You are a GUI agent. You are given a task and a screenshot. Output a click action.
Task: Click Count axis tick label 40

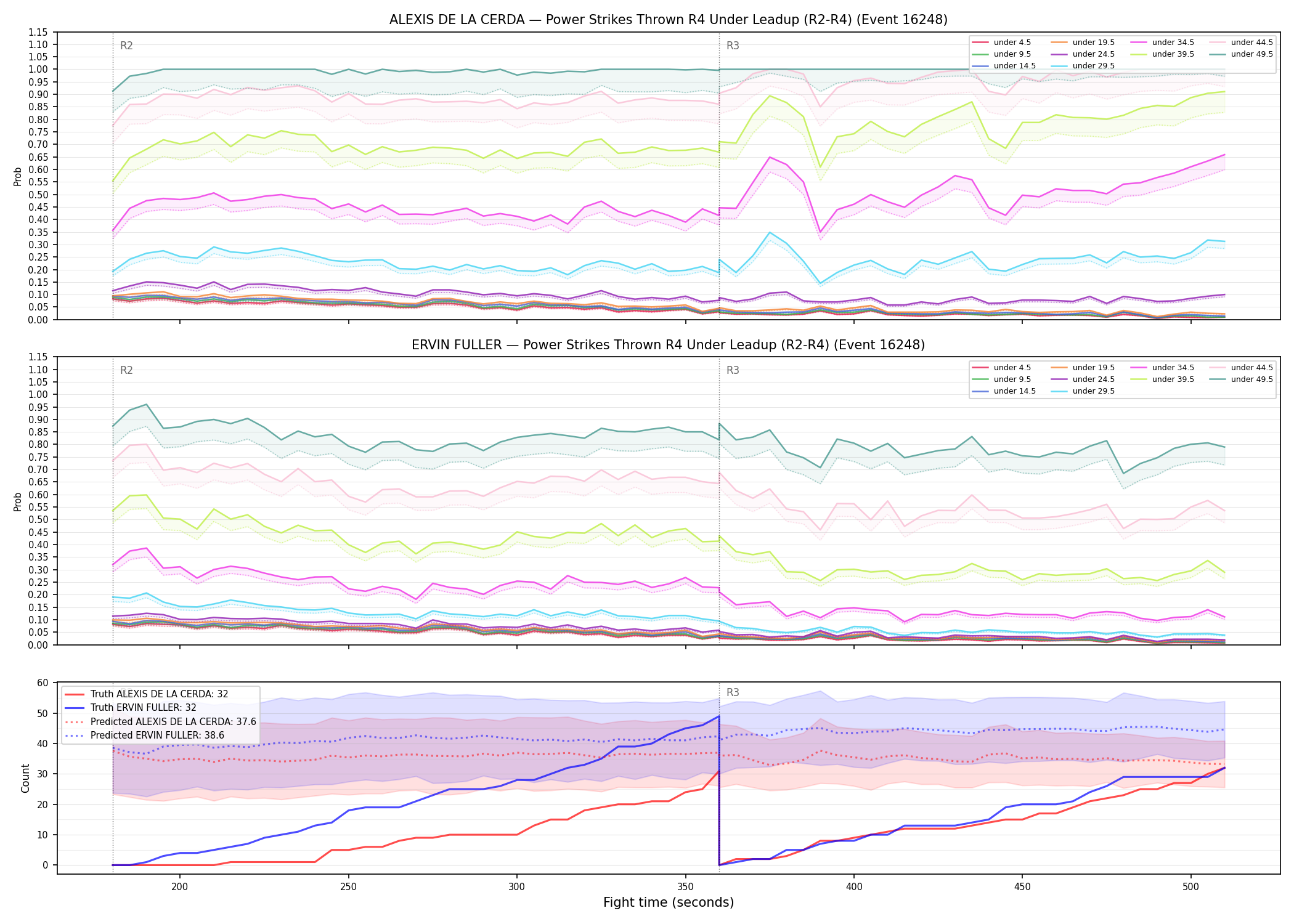tap(43, 744)
